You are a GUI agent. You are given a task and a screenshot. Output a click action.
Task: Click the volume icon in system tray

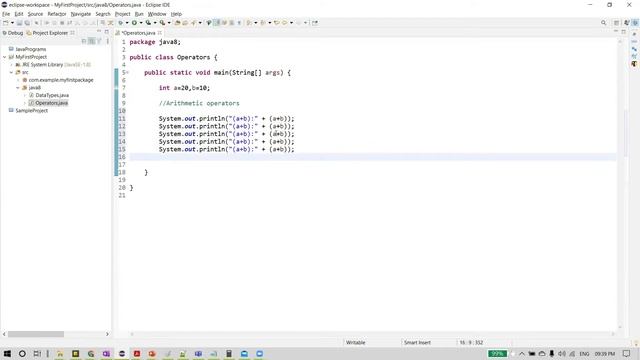click(x=562, y=353)
